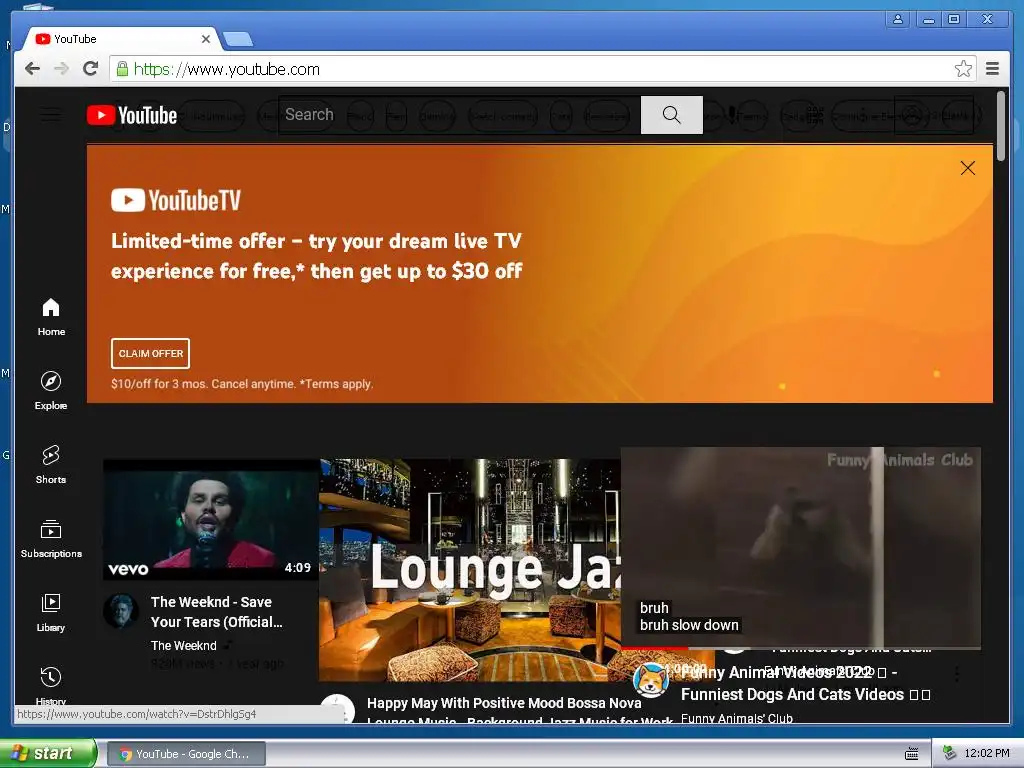Click the search magnifier button
Screen dimensions: 1024x768
point(671,115)
